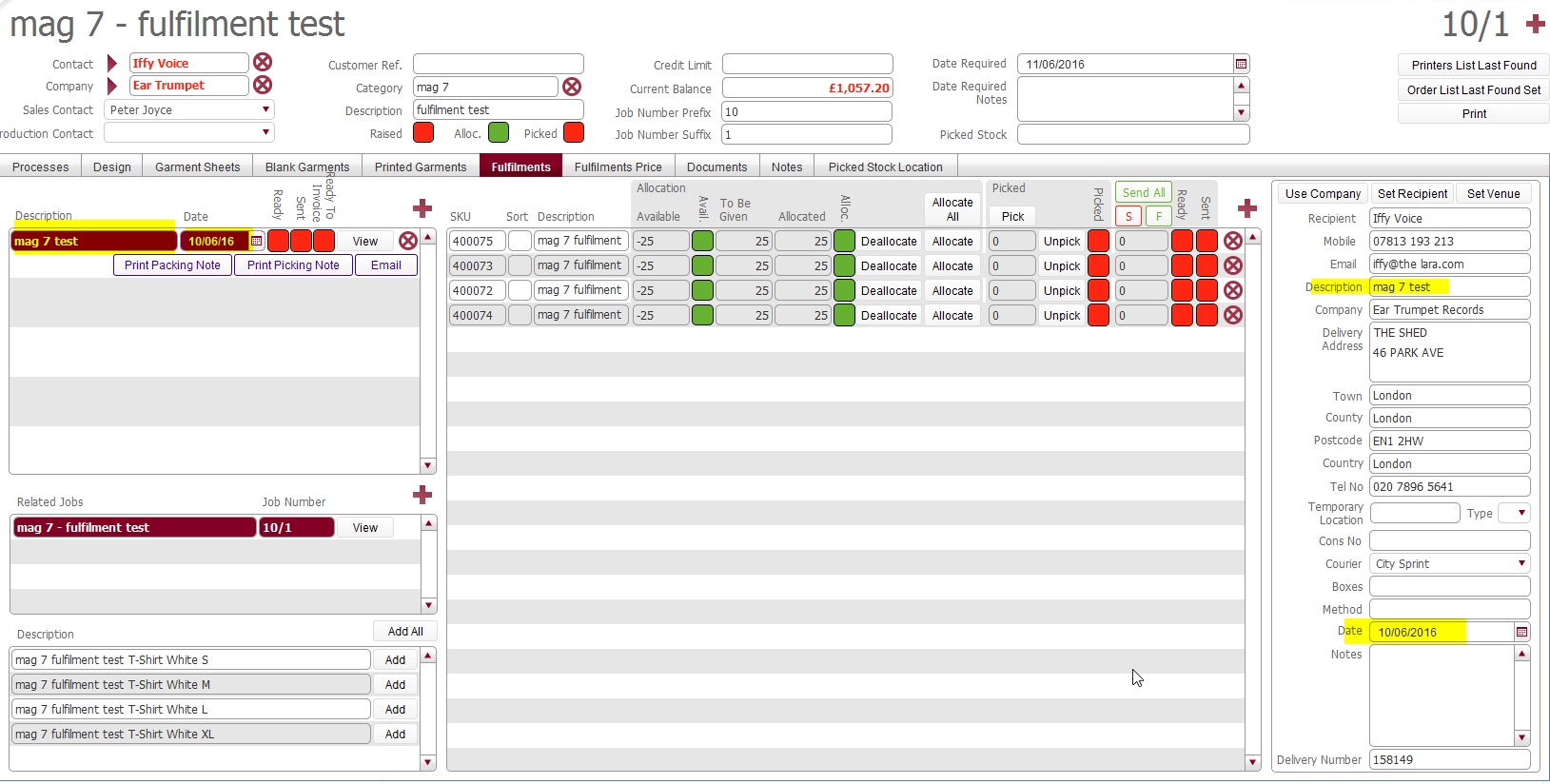Image resolution: width=1550 pixels, height=784 pixels.
Task: Open the Blank Garments tab
Action: [x=306, y=167]
